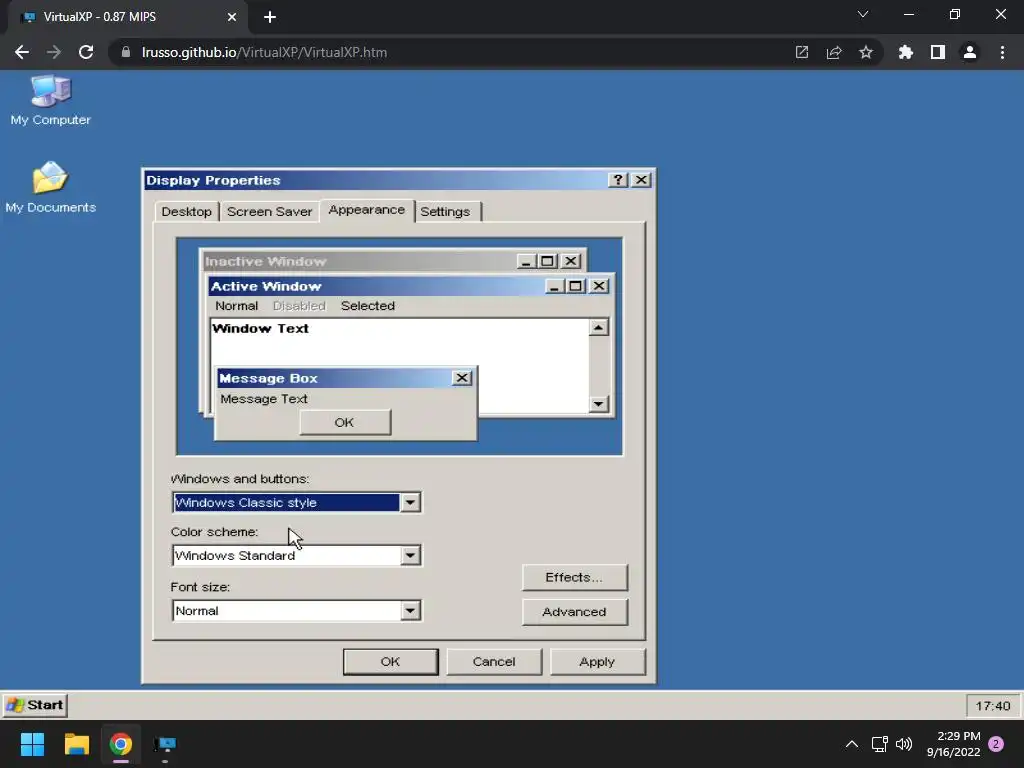This screenshot has height=768, width=1024.
Task: Open Windows 11 Start menu
Action: coord(32,744)
